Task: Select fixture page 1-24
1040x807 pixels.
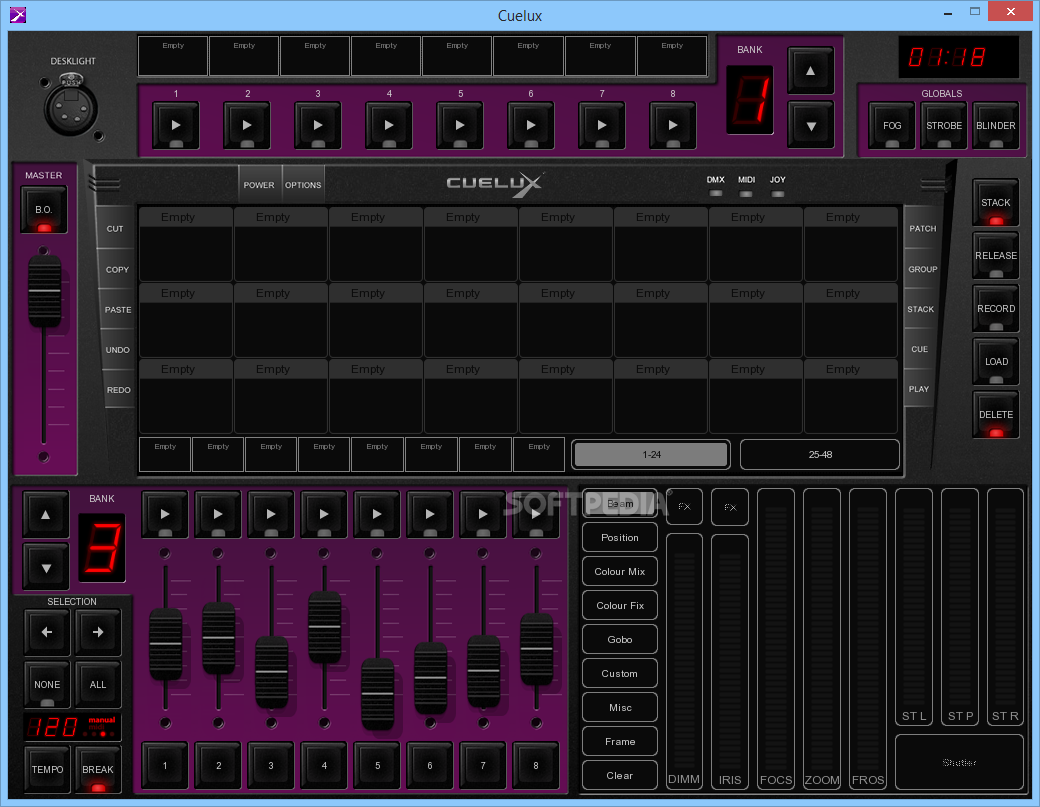Action: [651, 454]
